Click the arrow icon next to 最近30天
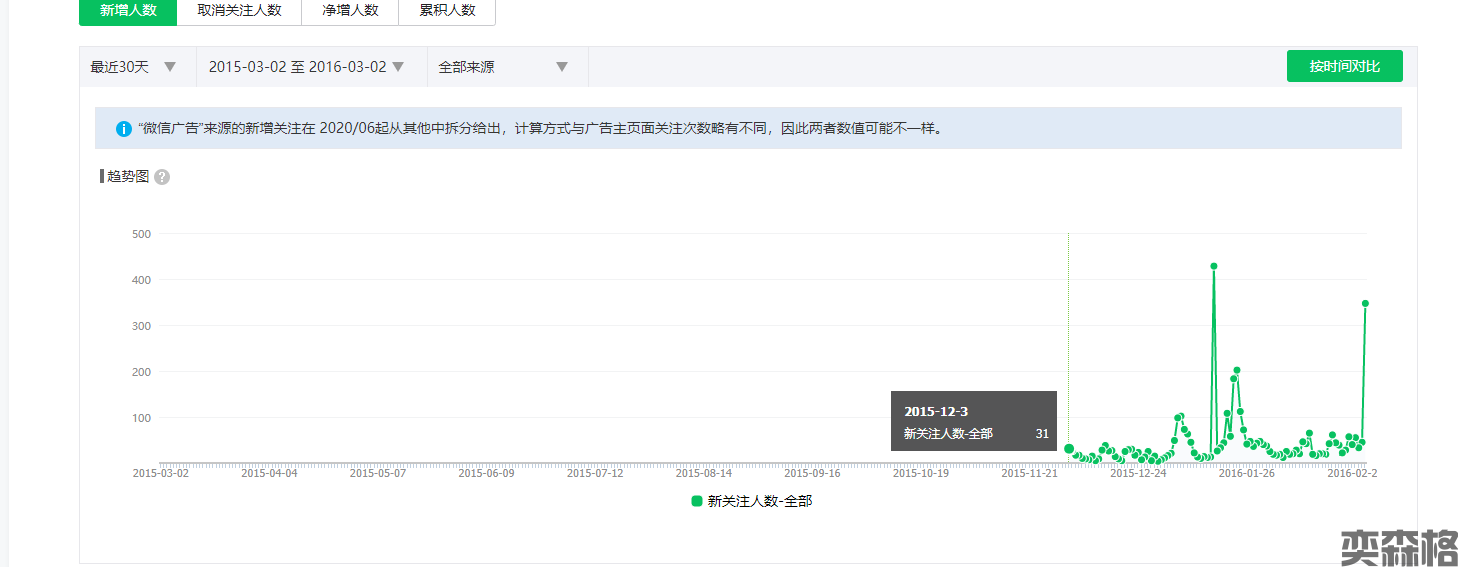Screen dimensions: 1458x567 170,67
